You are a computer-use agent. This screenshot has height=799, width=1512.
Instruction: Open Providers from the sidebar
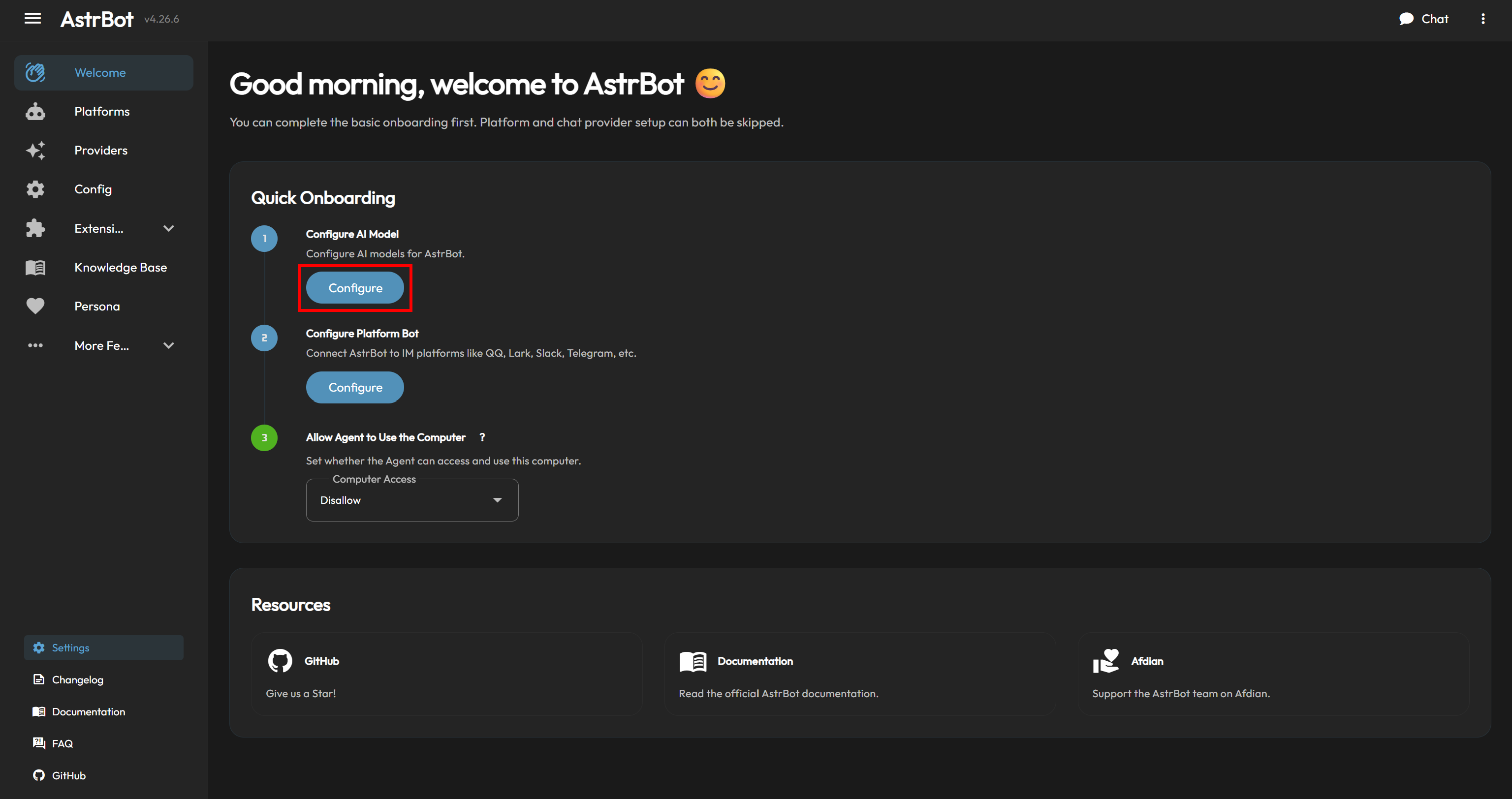[104, 150]
